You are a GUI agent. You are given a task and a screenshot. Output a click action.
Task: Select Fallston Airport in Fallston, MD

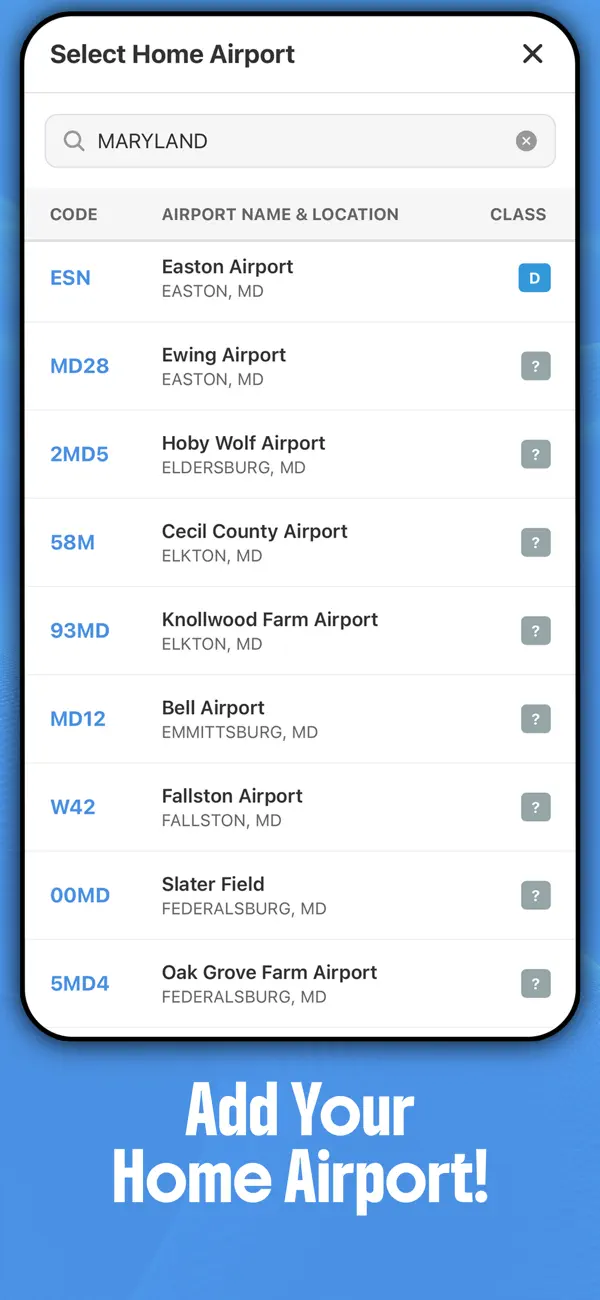(300, 807)
